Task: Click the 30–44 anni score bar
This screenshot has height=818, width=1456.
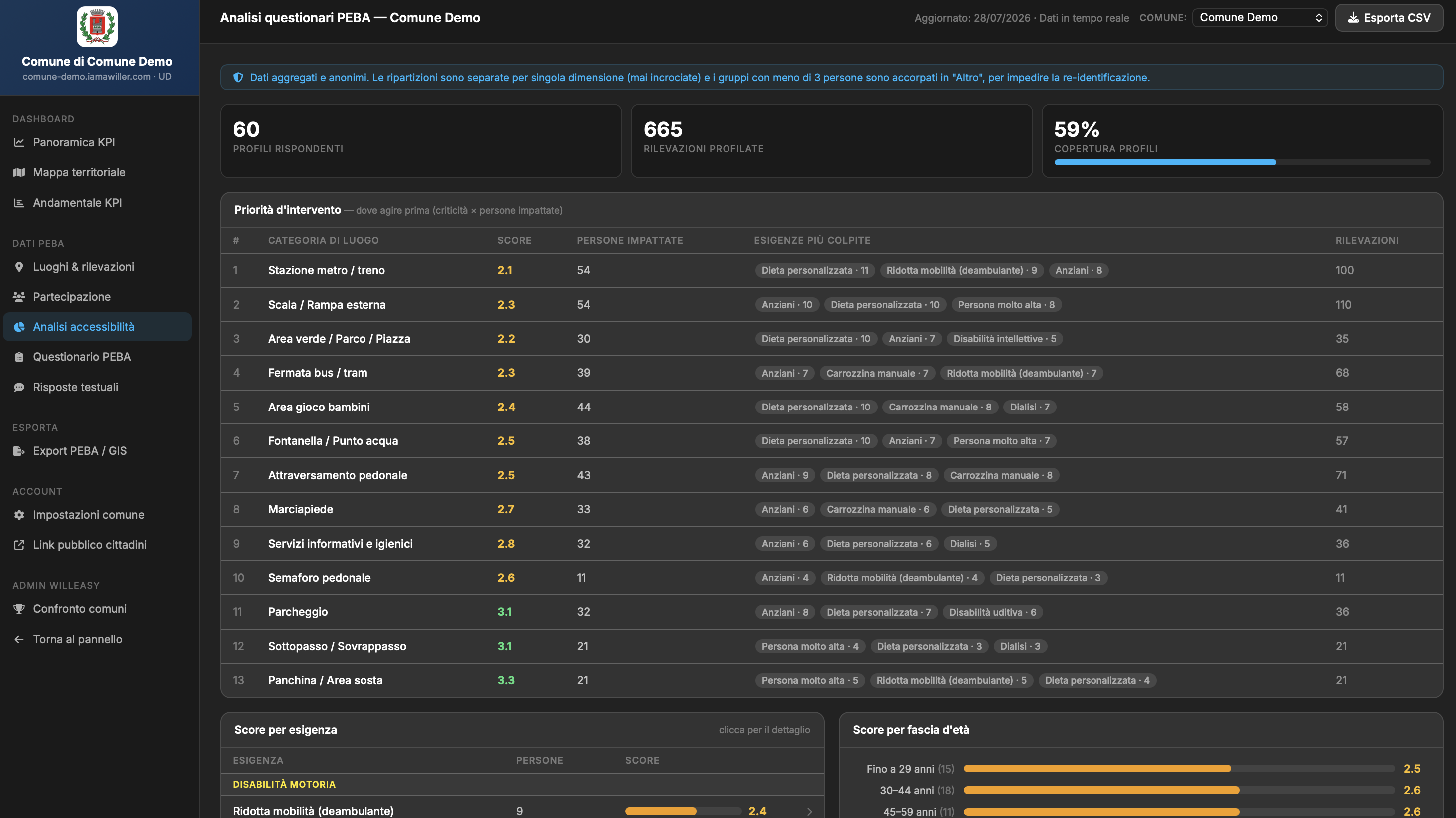Action: tap(1179, 790)
